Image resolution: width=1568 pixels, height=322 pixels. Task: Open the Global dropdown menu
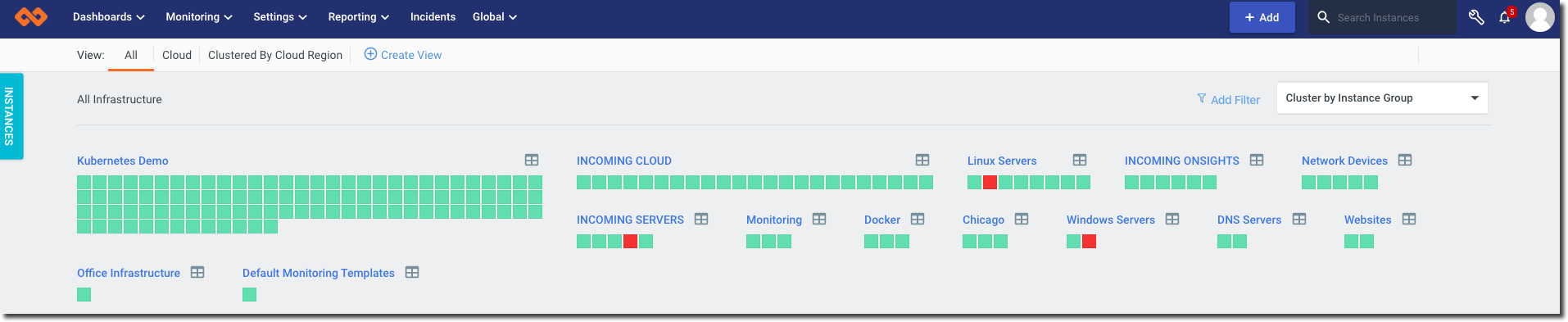495,16
